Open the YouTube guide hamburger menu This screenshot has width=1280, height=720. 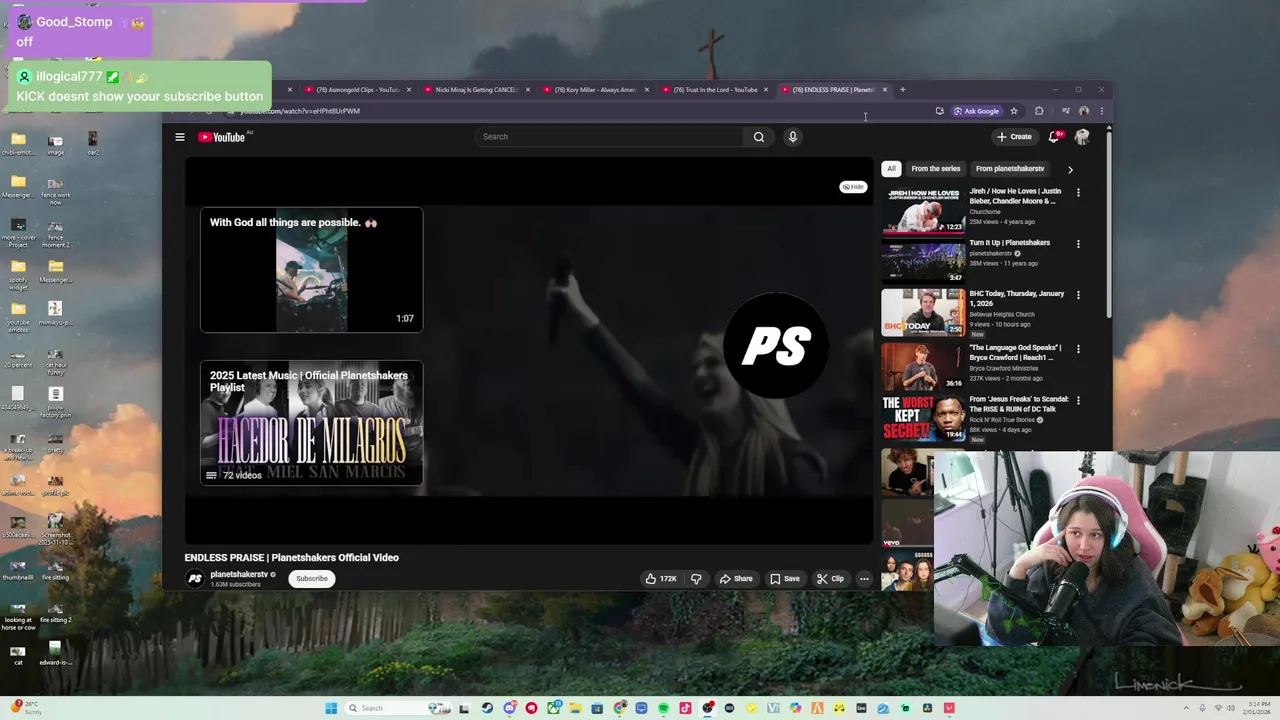180,137
